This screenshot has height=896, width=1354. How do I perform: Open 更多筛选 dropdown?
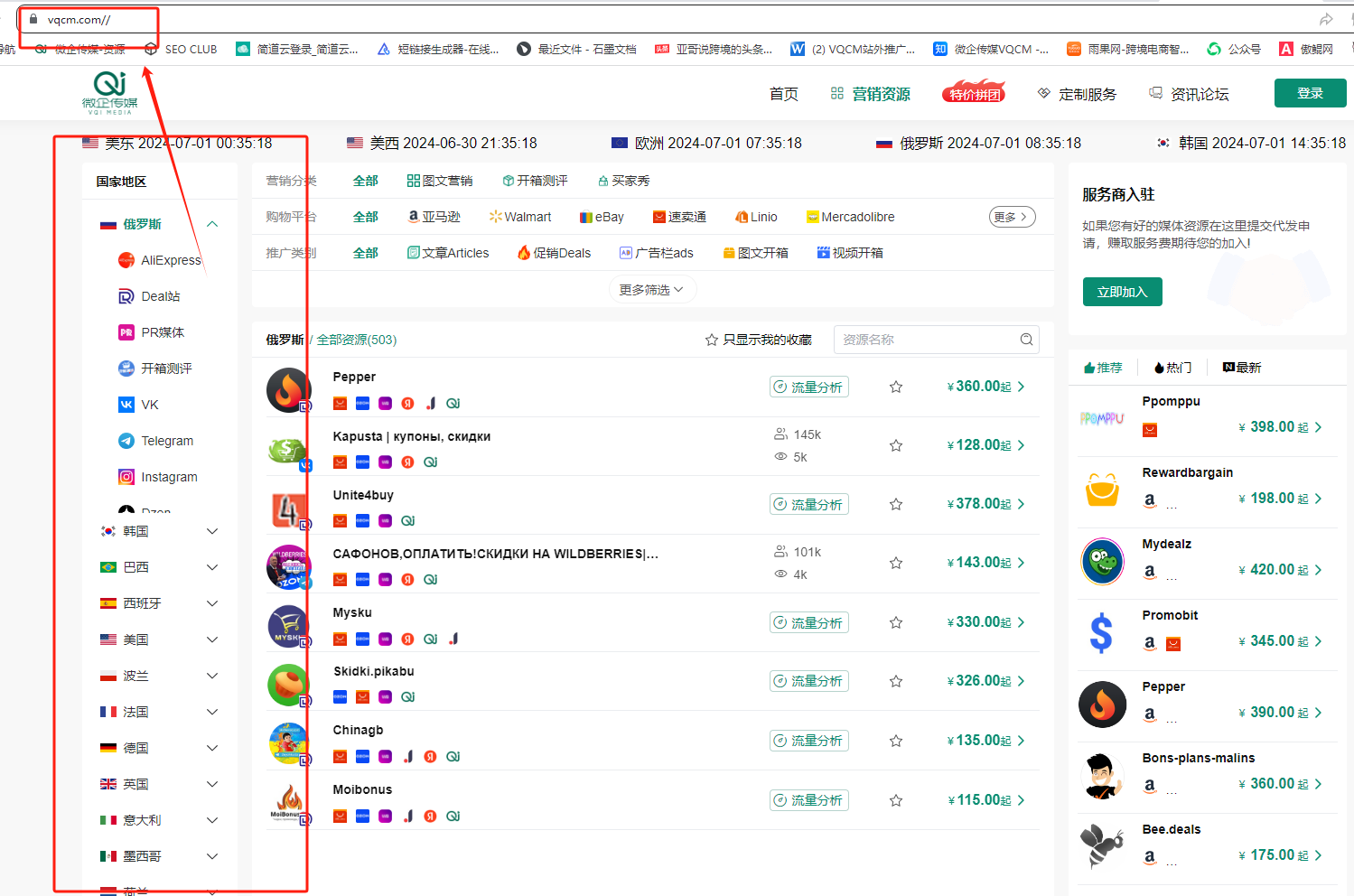point(652,290)
